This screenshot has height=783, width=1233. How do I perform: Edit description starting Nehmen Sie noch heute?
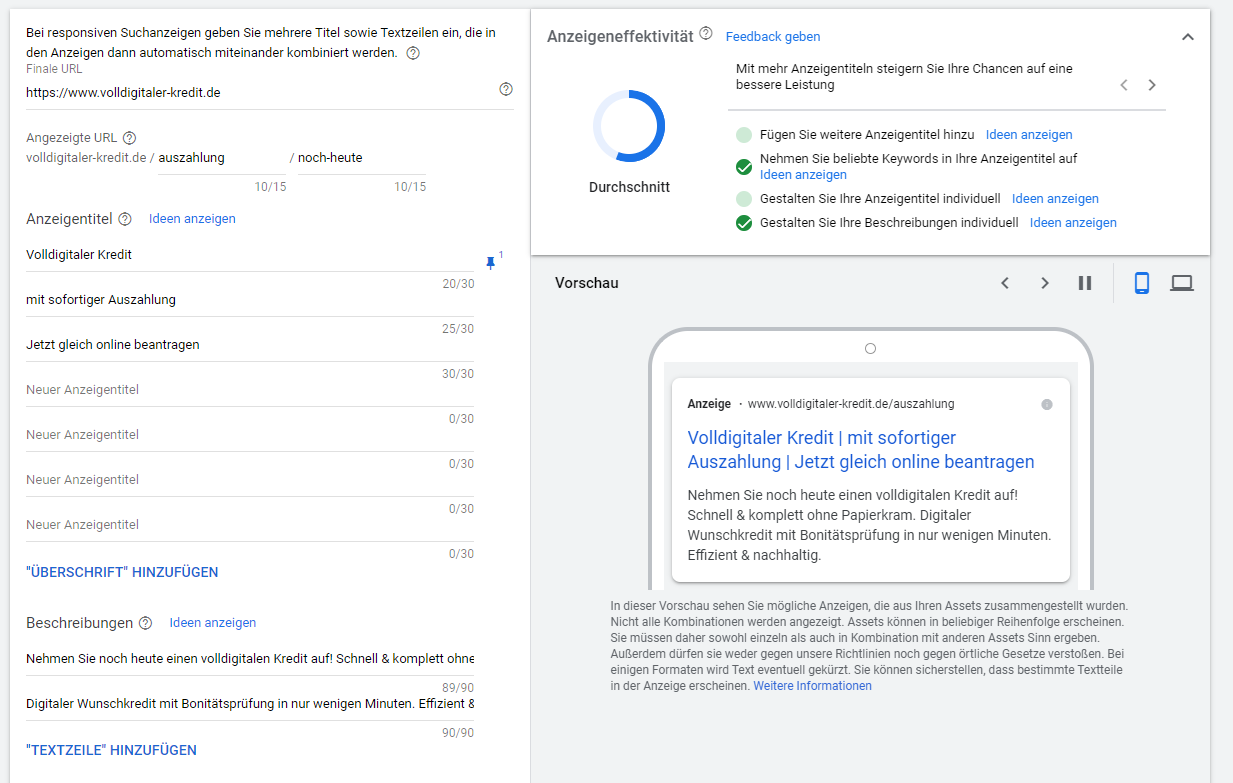[250, 659]
